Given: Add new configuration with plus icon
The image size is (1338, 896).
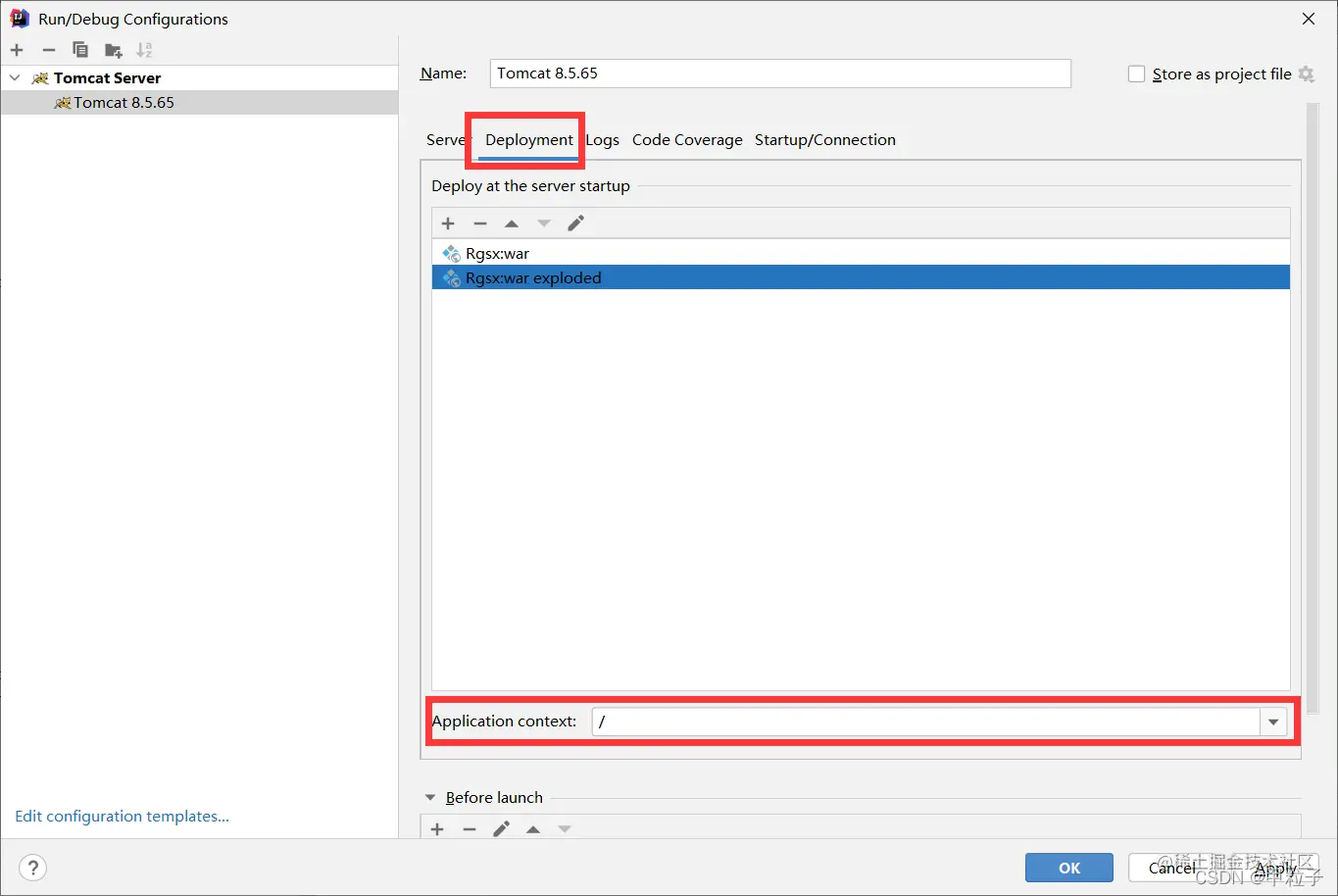Looking at the screenshot, I should click(x=17, y=50).
